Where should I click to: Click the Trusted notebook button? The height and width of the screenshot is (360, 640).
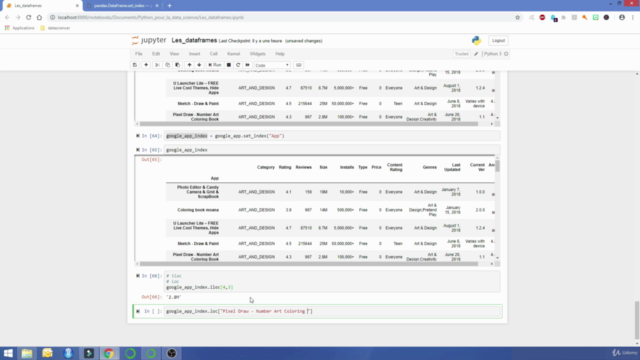click(462, 54)
